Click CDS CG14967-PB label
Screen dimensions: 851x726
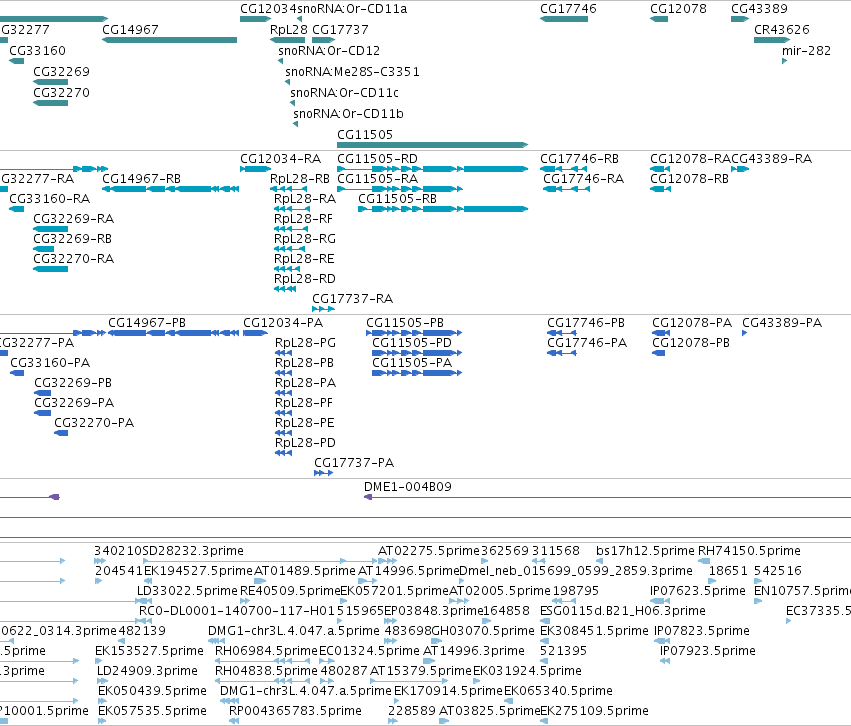coord(147,323)
